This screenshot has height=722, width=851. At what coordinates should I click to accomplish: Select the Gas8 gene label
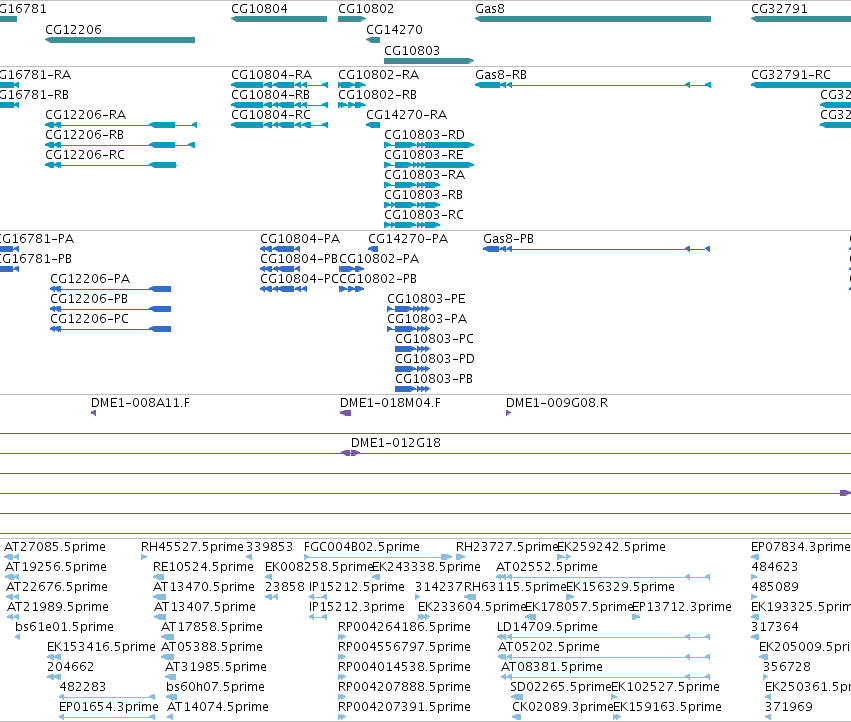pyautogui.click(x=490, y=9)
